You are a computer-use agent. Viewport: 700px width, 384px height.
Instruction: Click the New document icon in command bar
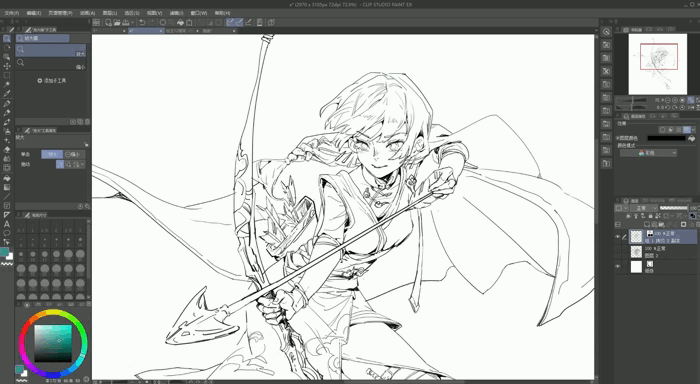tap(108, 22)
